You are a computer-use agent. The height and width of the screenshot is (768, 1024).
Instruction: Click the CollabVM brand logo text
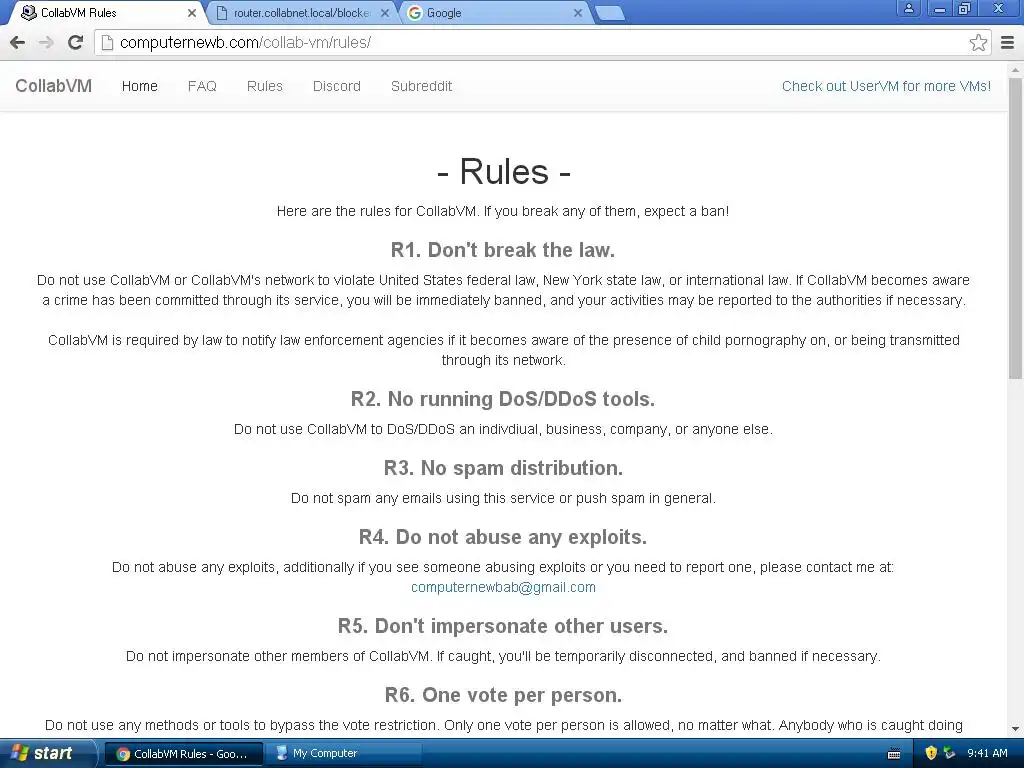[x=54, y=86]
